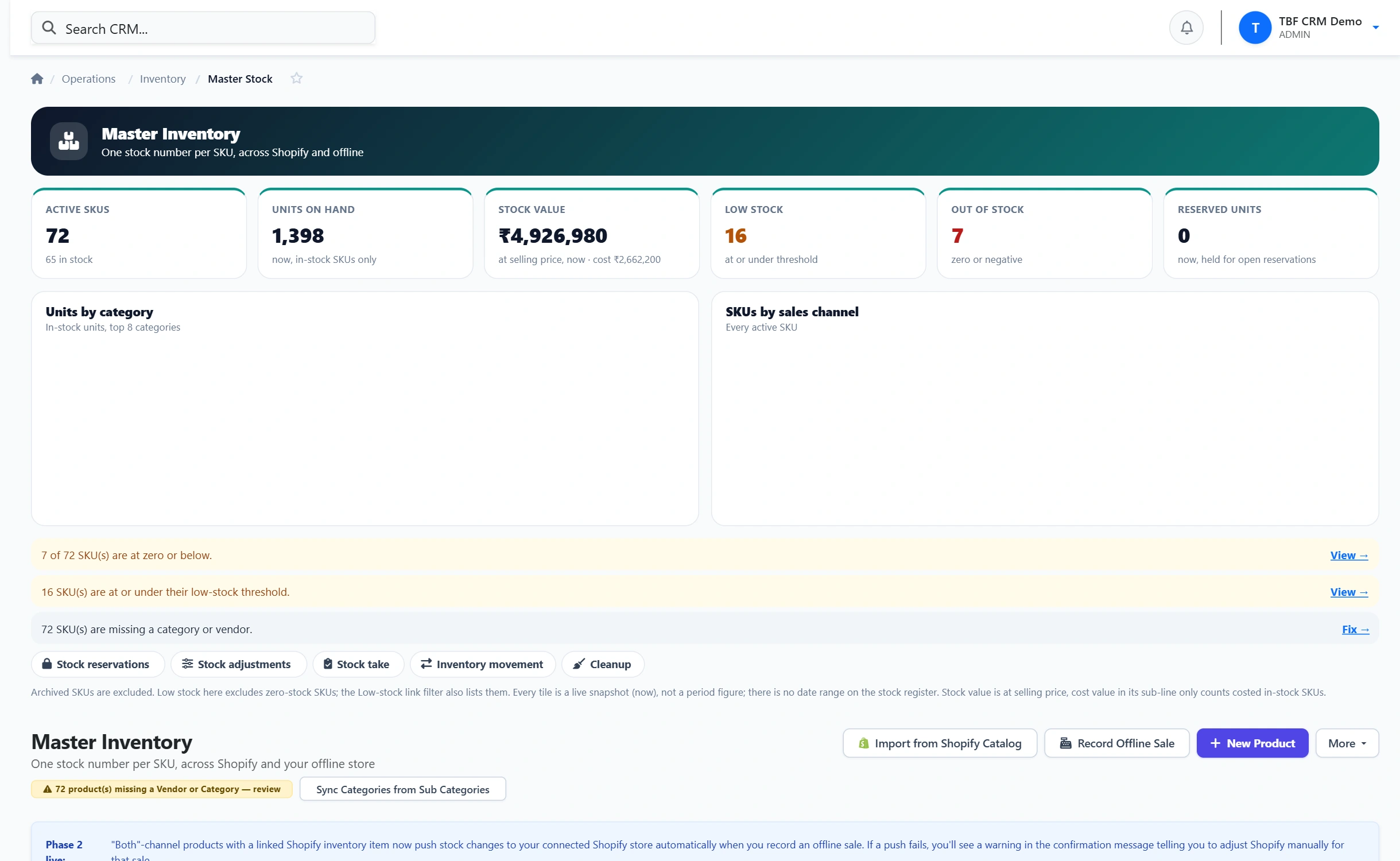Go to Inventory breadcrumb
Screen dimensions: 1400x861
(x=162, y=79)
